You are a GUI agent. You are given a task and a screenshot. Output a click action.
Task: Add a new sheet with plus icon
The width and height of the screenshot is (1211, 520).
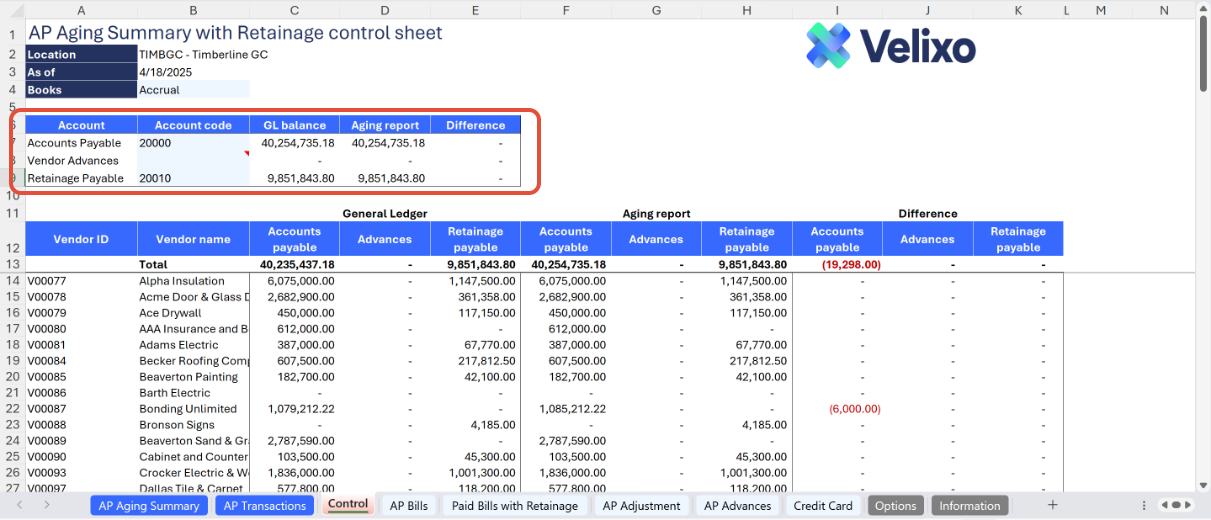[x=1052, y=505]
